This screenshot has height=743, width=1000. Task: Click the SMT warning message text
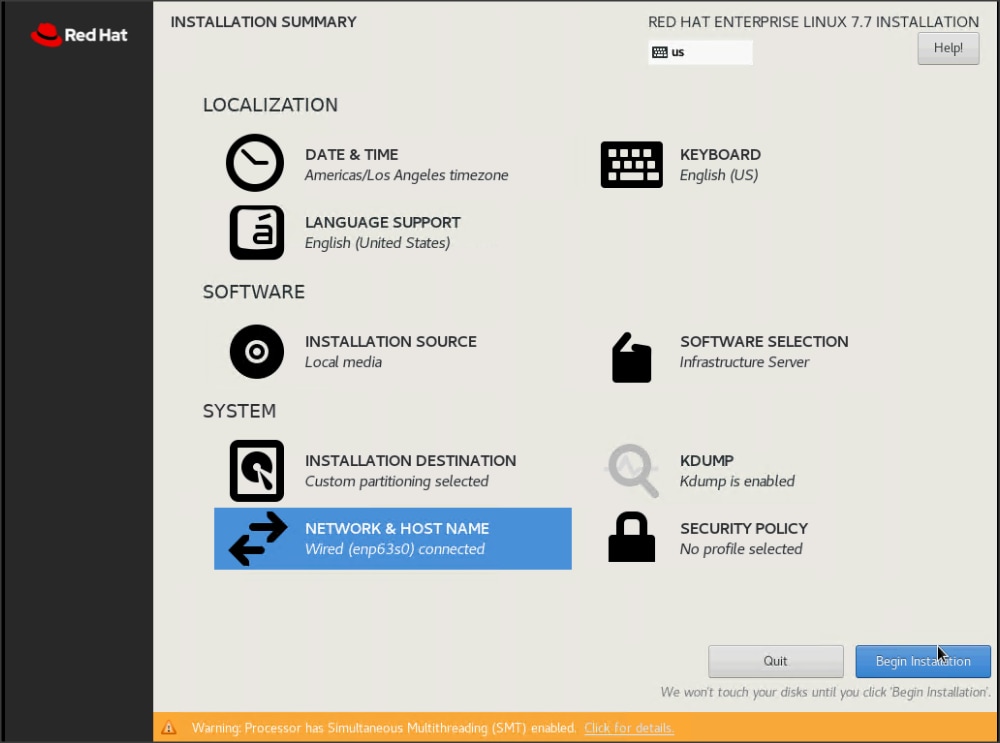384,728
